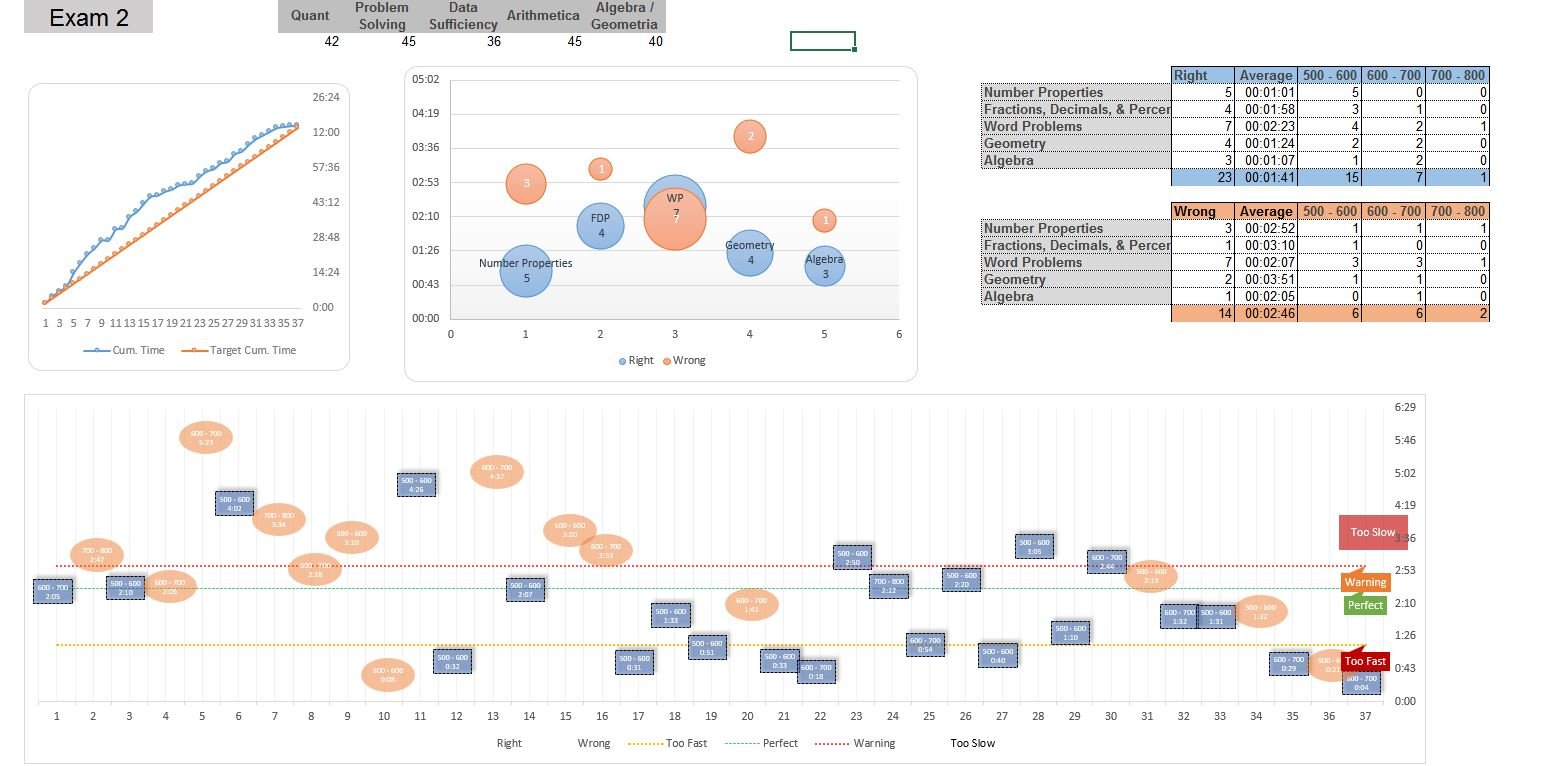This screenshot has width=1545, height=766.
Task: Click the Wrong legend entry in bubble chart
Action: [x=683, y=361]
